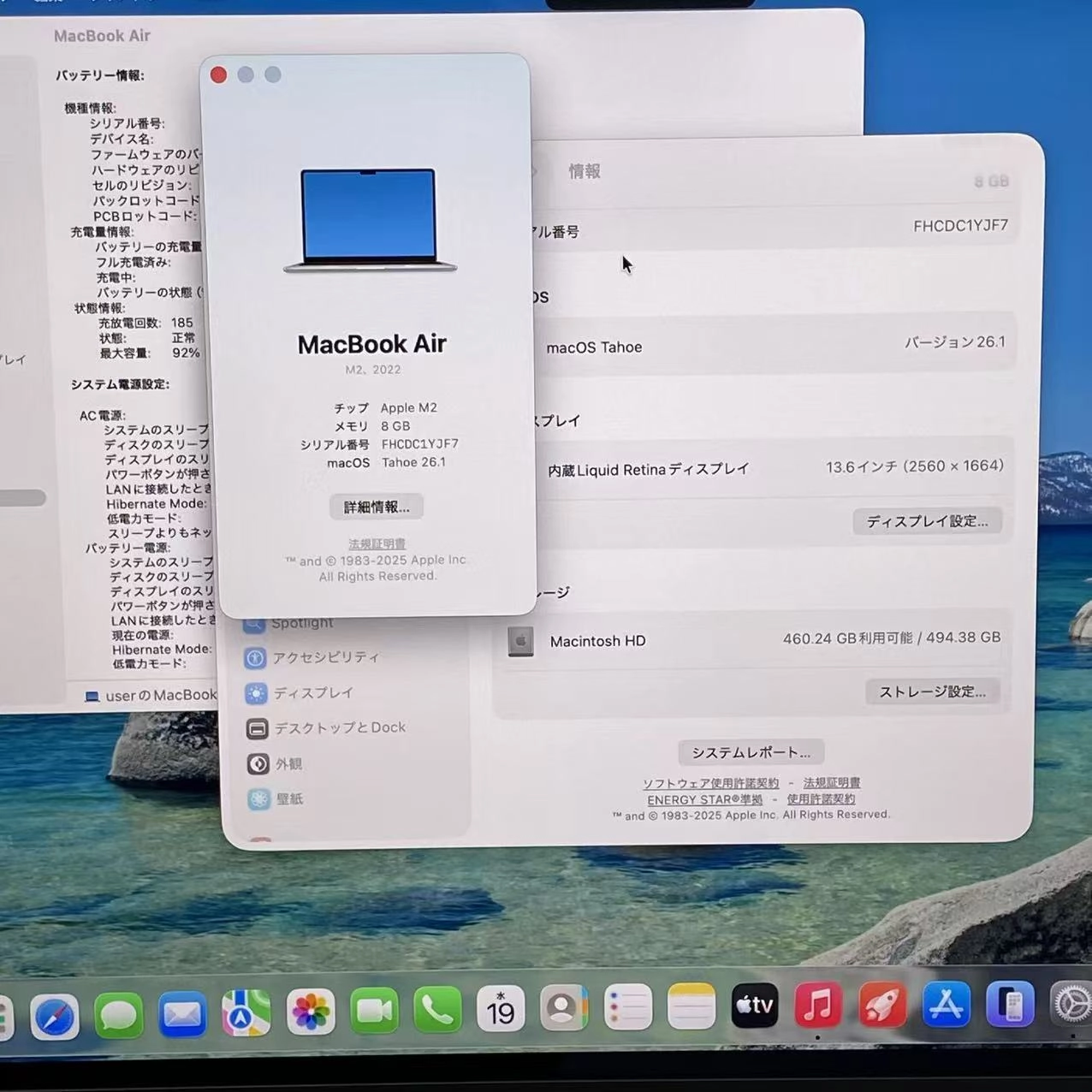Viewport: 1092px width, 1092px height.
Task: Click the MacBook Air laptop image
Action: click(370, 221)
